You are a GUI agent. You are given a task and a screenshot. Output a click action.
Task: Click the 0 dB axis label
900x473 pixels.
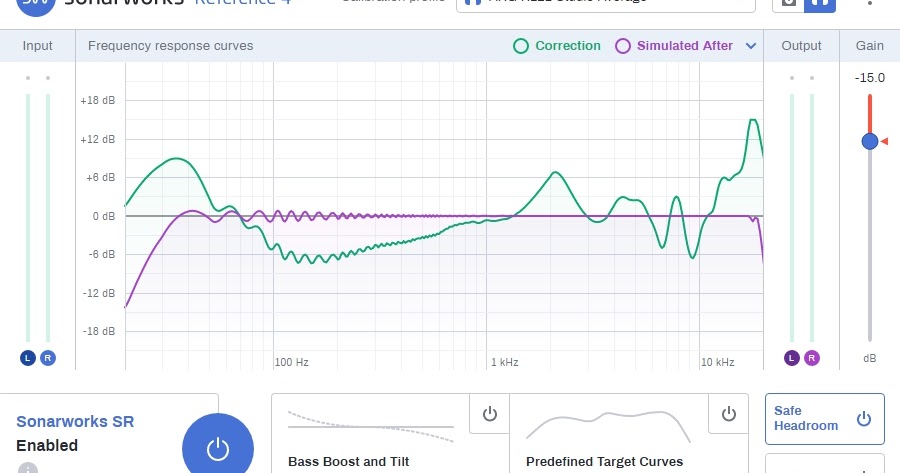[x=104, y=216]
